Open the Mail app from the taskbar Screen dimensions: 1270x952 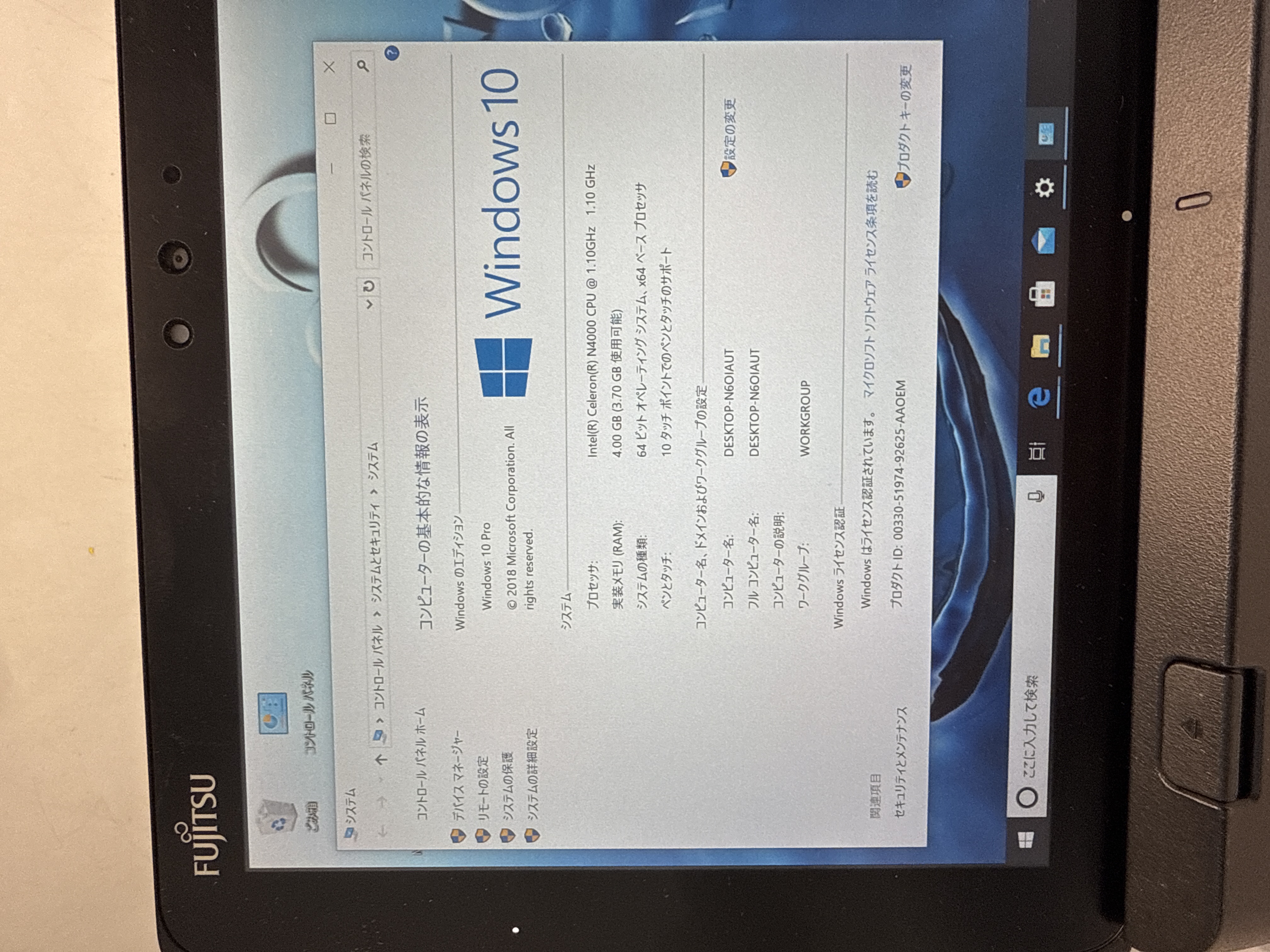(x=1043, y=241)
